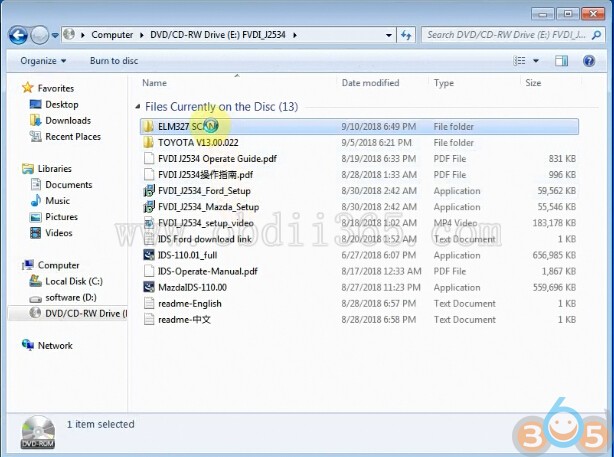
Task: Click the MP4 Video type cell
Action: (x=455, y=223)
